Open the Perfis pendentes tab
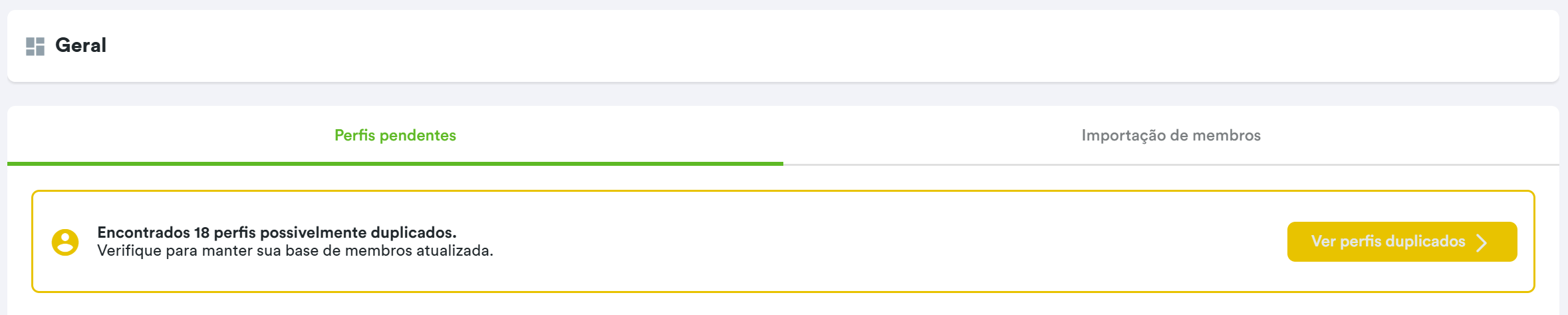 pos(395,135)
